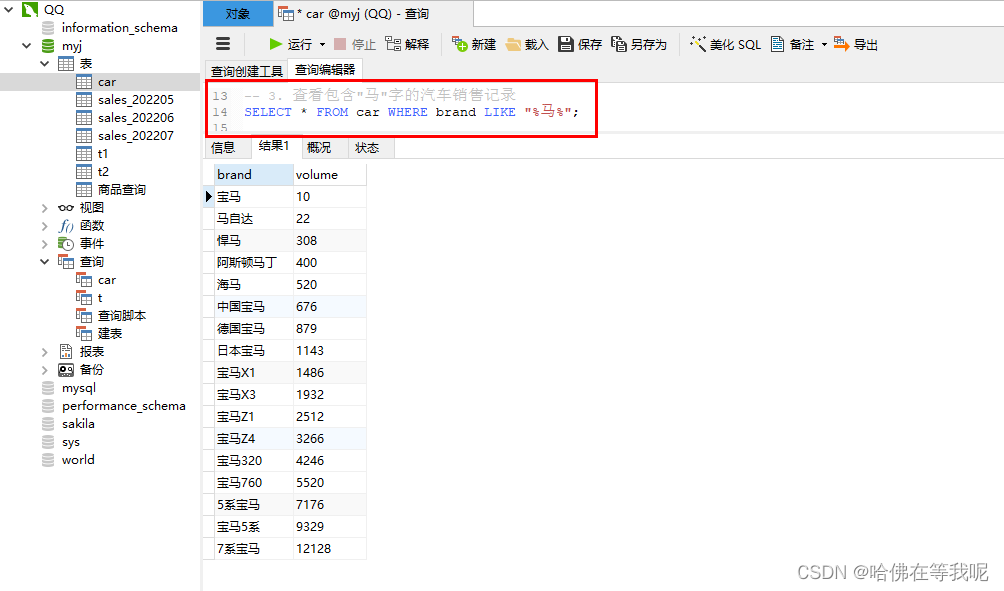Collapse the QQ connection node

9,10
